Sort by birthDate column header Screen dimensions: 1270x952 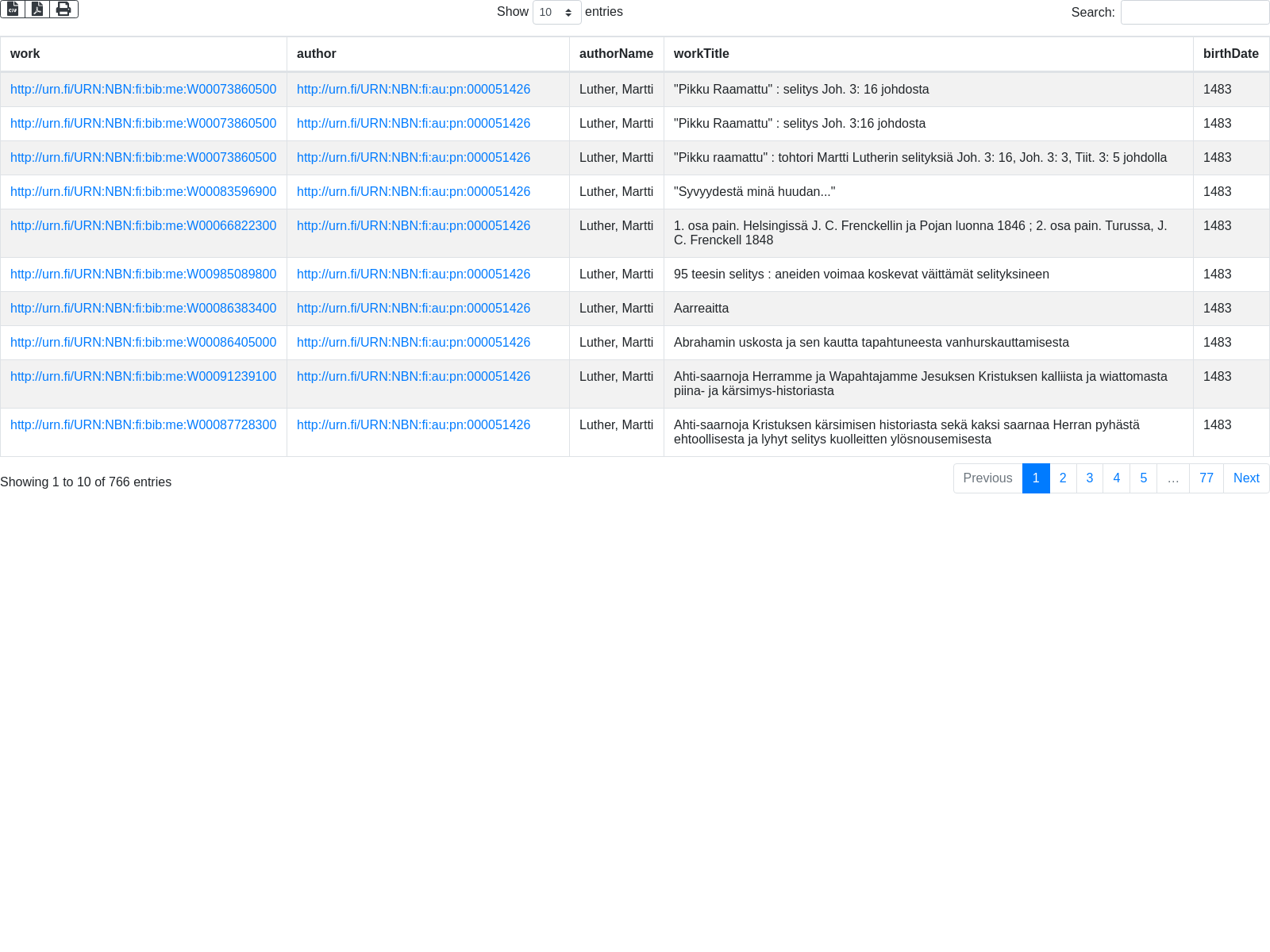(x=1230, y=54)
